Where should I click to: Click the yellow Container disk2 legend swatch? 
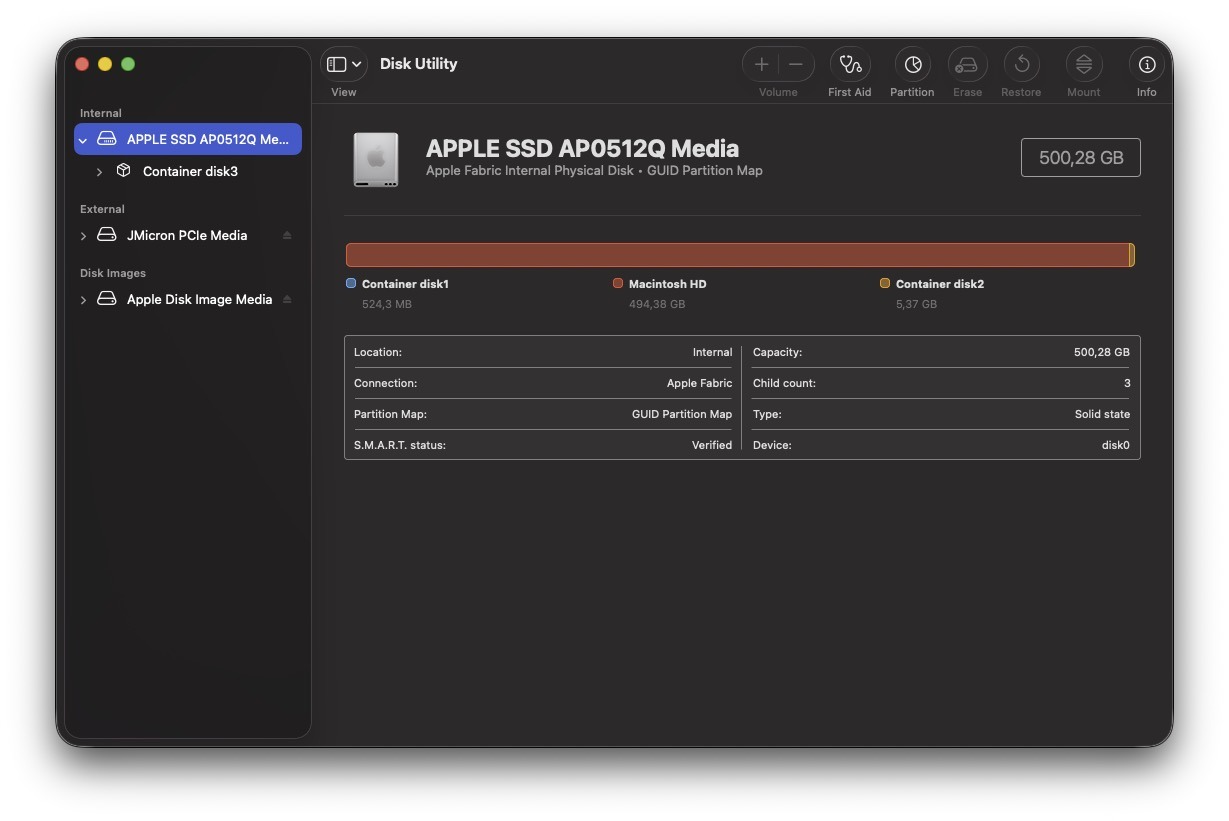885,284
